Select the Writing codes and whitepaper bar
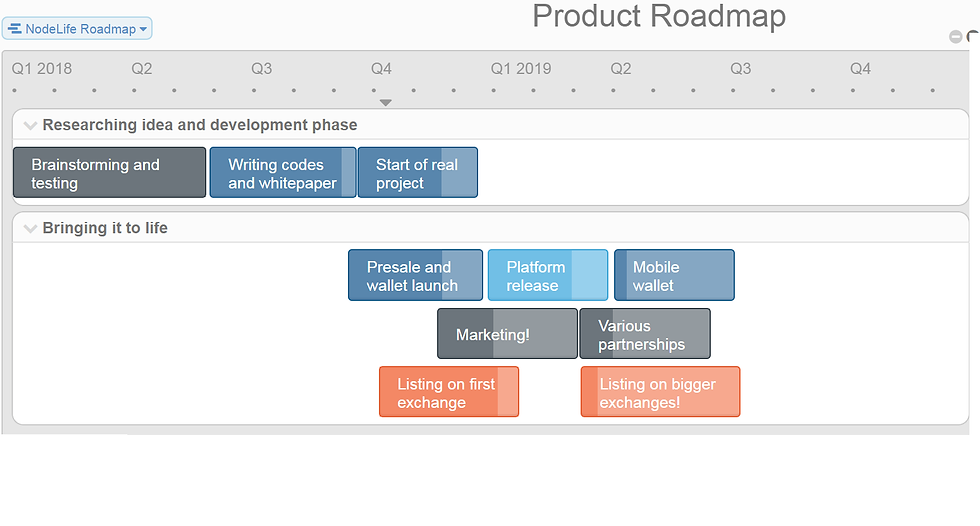Image resolution: width=980 pixels, height=526 pixels. 283,173
